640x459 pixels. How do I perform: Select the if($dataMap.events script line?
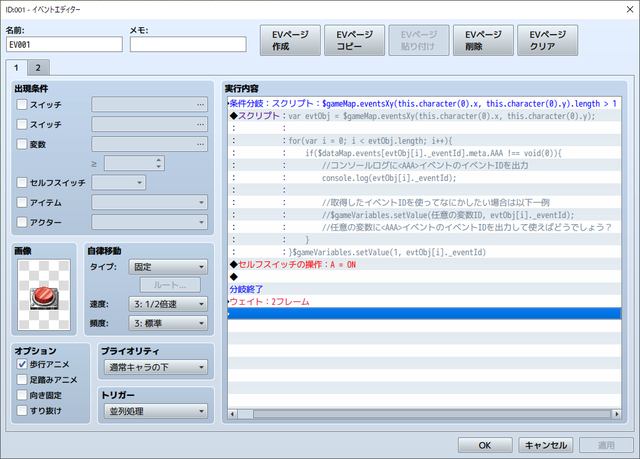pyautogui.click(x=424, y=153)
